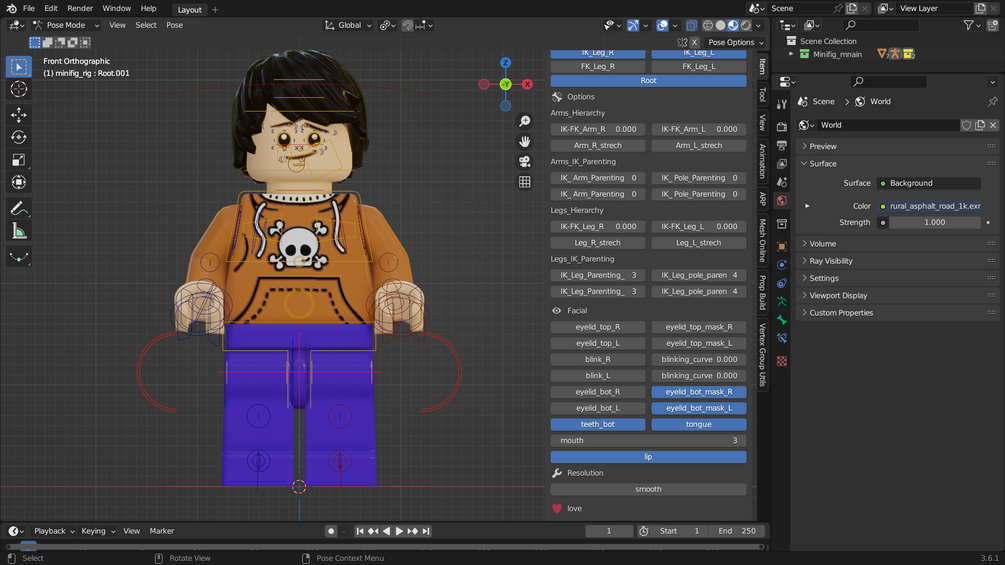
Task: Open the Pose Options dropdown
Action: 736,42
